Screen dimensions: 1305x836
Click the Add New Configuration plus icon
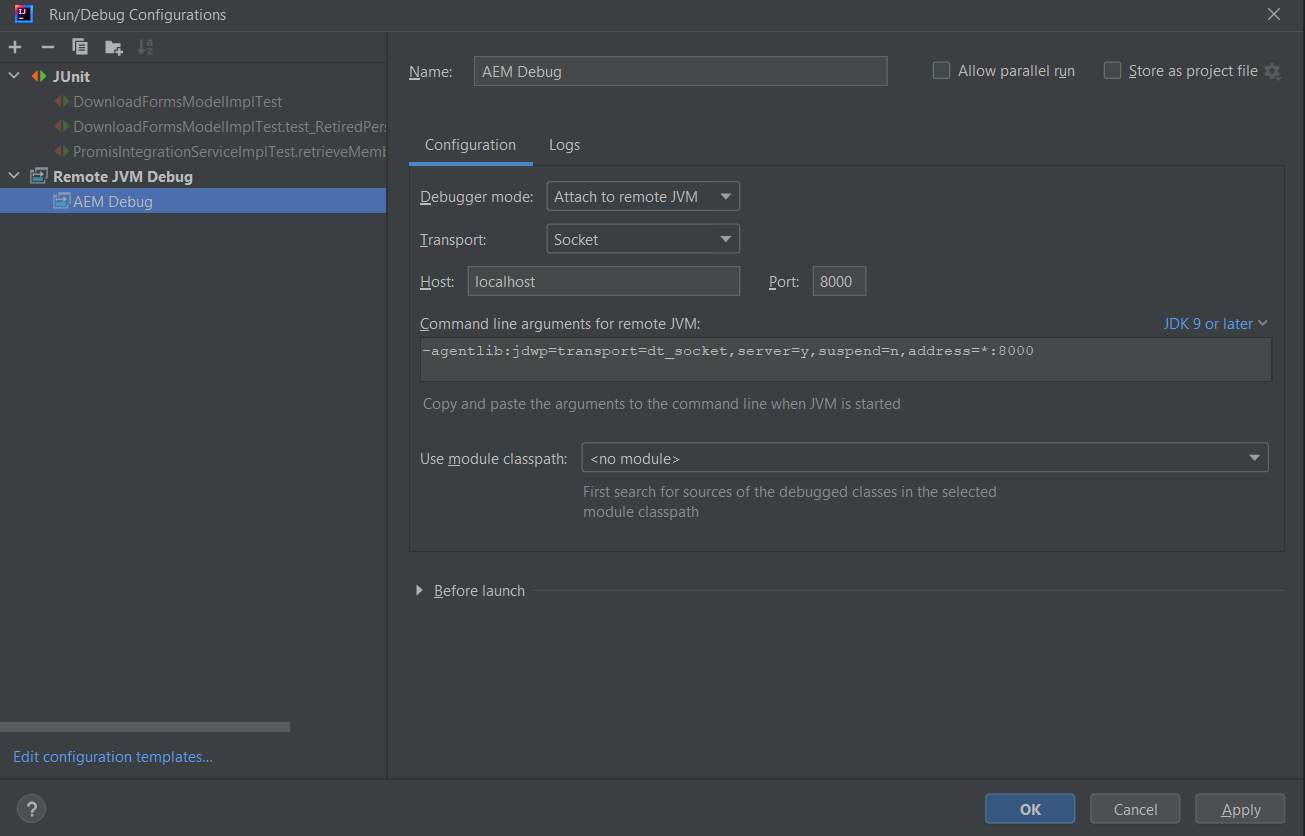click(x=15, y=47)
